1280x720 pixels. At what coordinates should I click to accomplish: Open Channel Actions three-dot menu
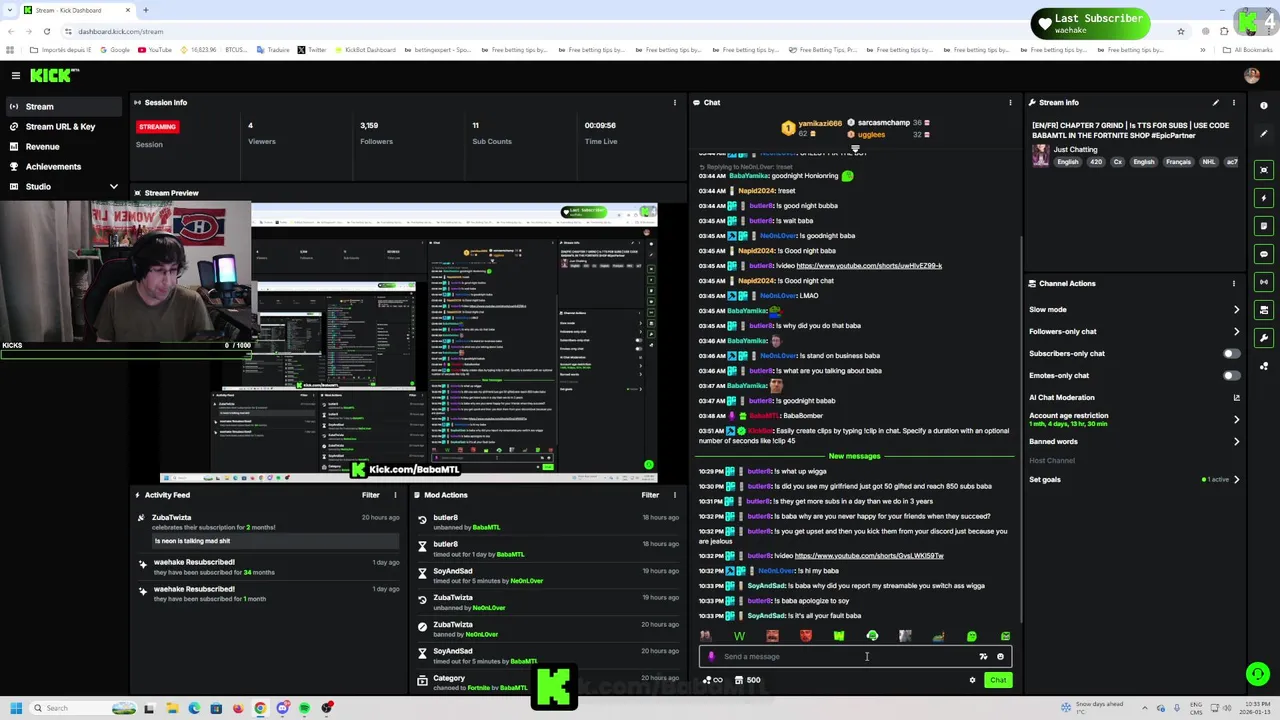point(1234,283)
